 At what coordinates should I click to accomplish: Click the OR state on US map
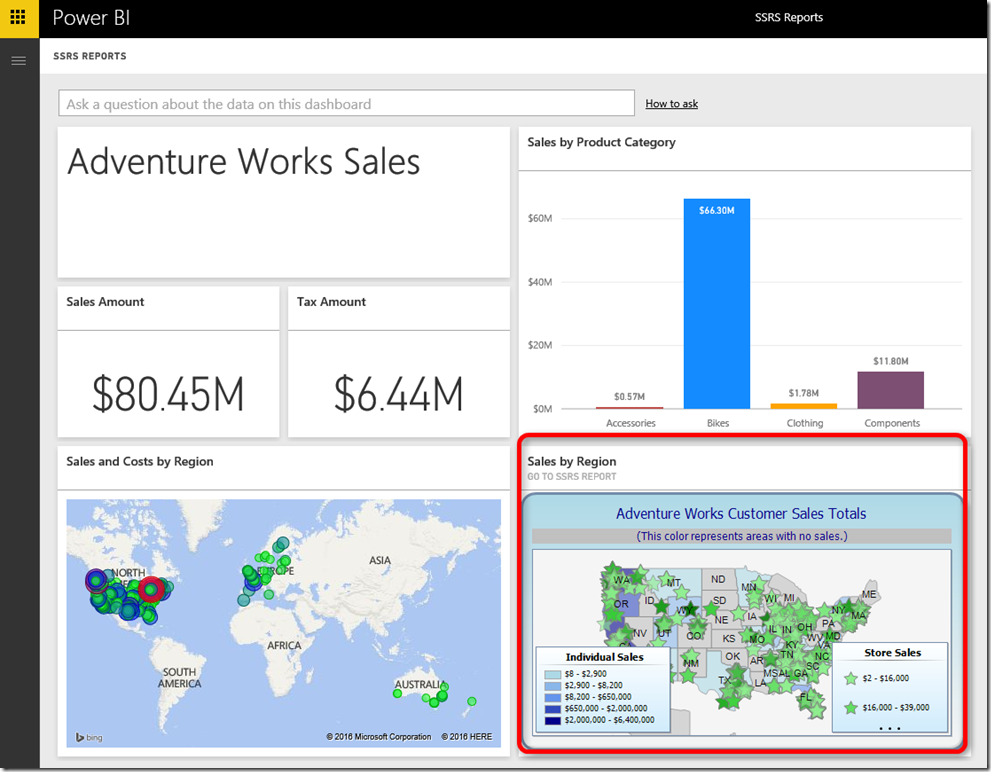point(621,604)
